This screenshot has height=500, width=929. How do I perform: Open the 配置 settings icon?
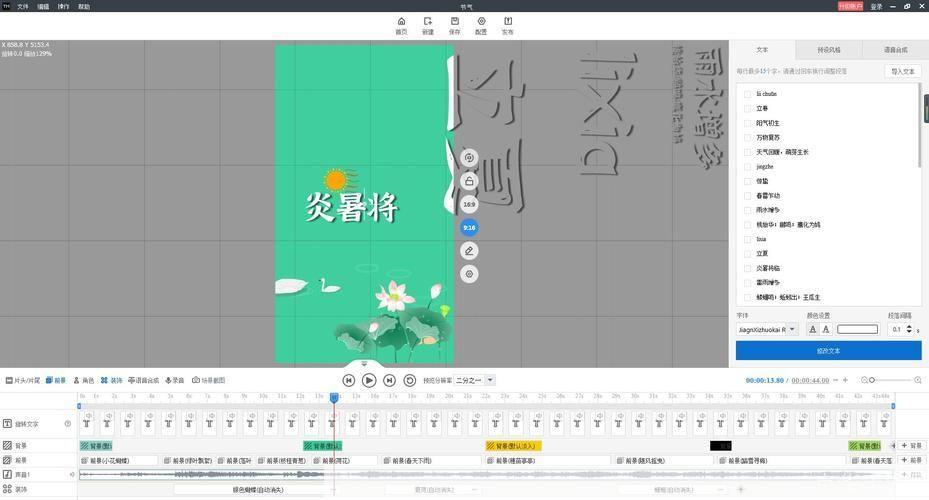481,25
